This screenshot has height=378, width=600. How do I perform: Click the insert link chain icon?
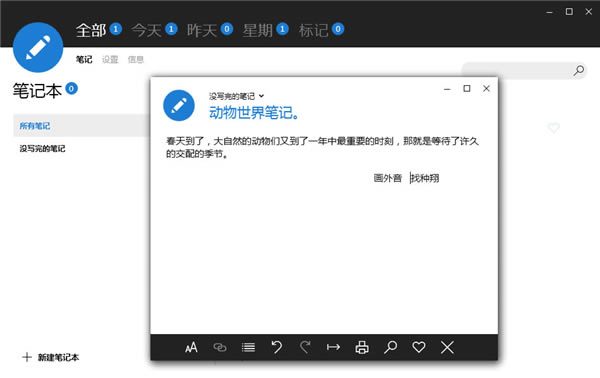click(x=220, y=347)
